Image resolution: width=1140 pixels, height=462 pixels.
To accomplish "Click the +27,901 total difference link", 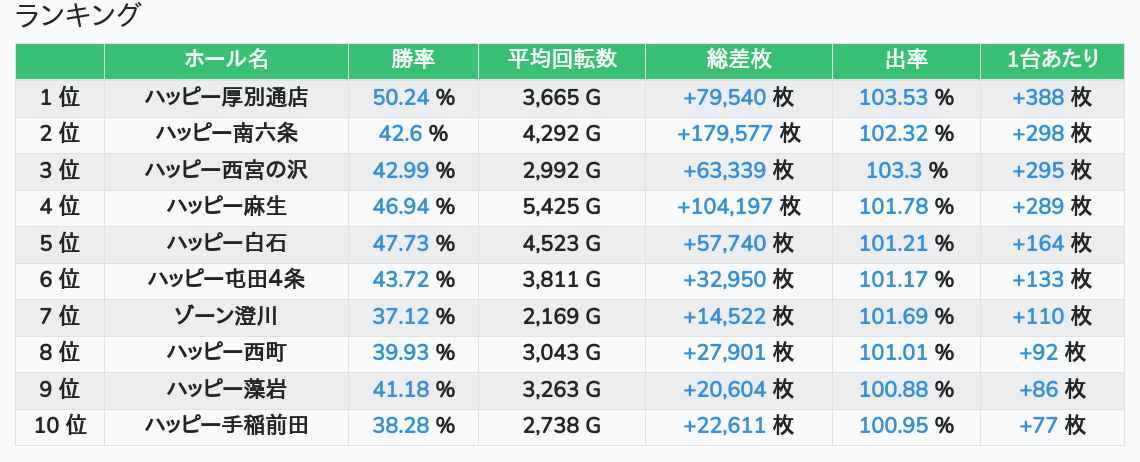I will coord(725,353).
